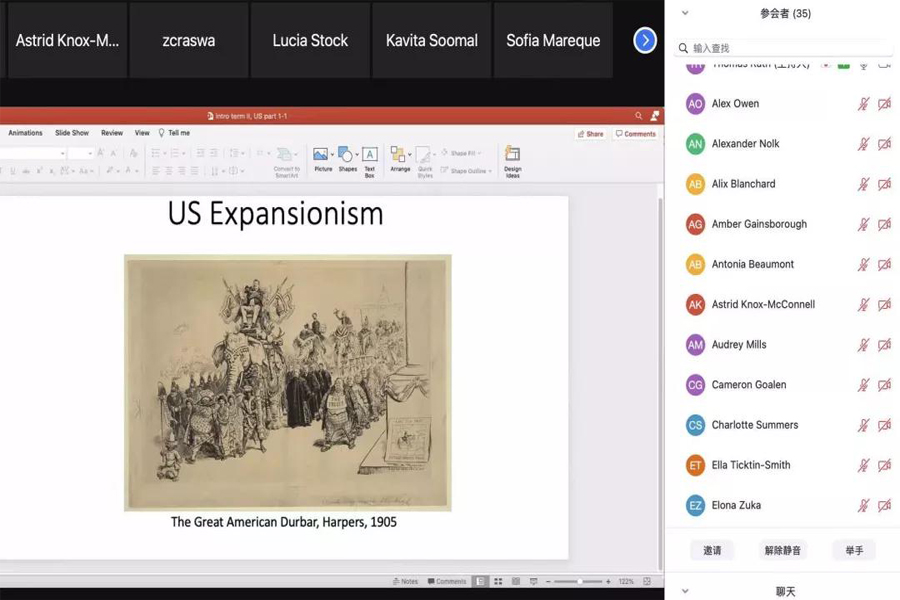Toggle Alix Blanchard's camera-off icon
Image resolution: width=900 pixels, height=600 pixels.
tap(884, 184)
